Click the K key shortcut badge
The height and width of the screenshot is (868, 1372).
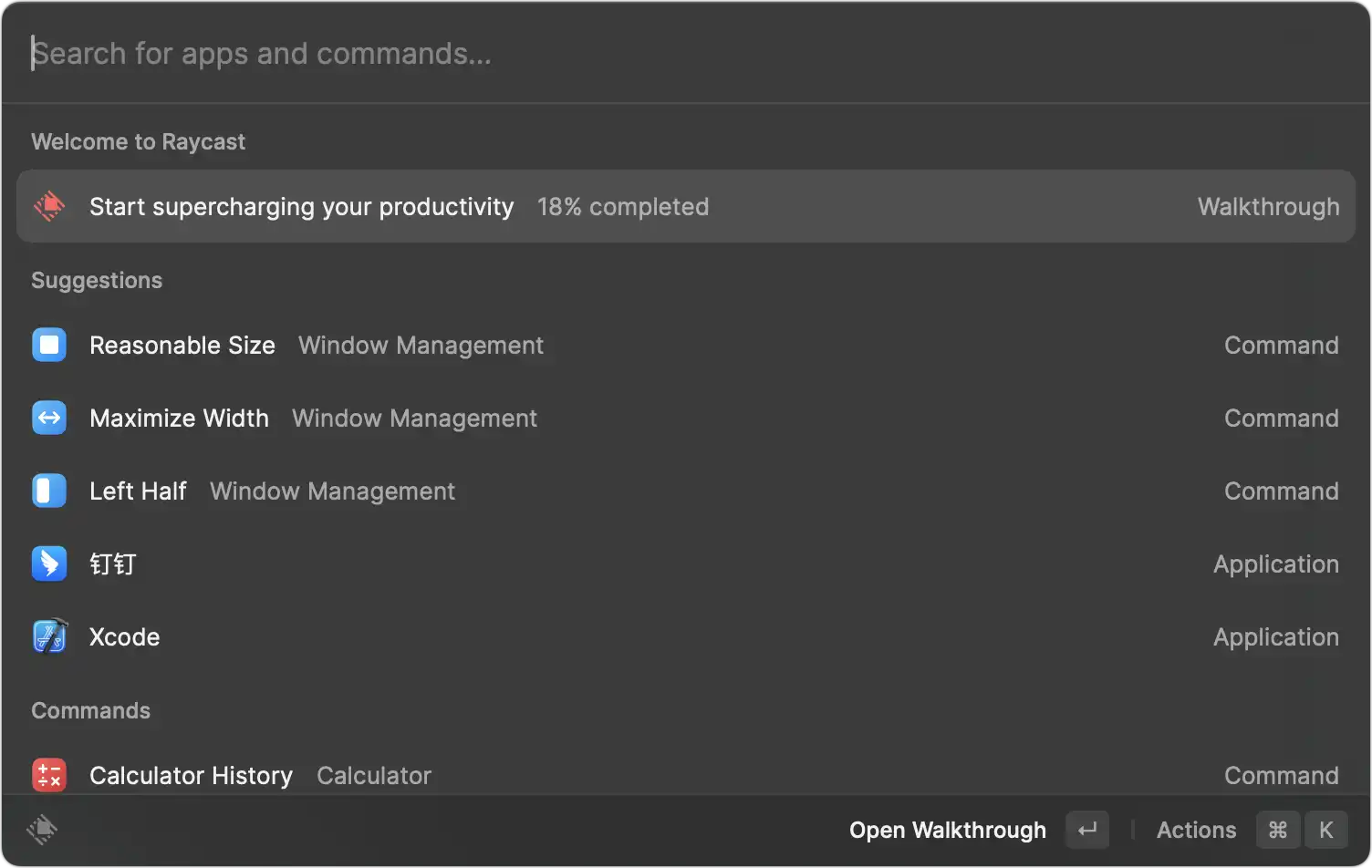pos(1325,830)
